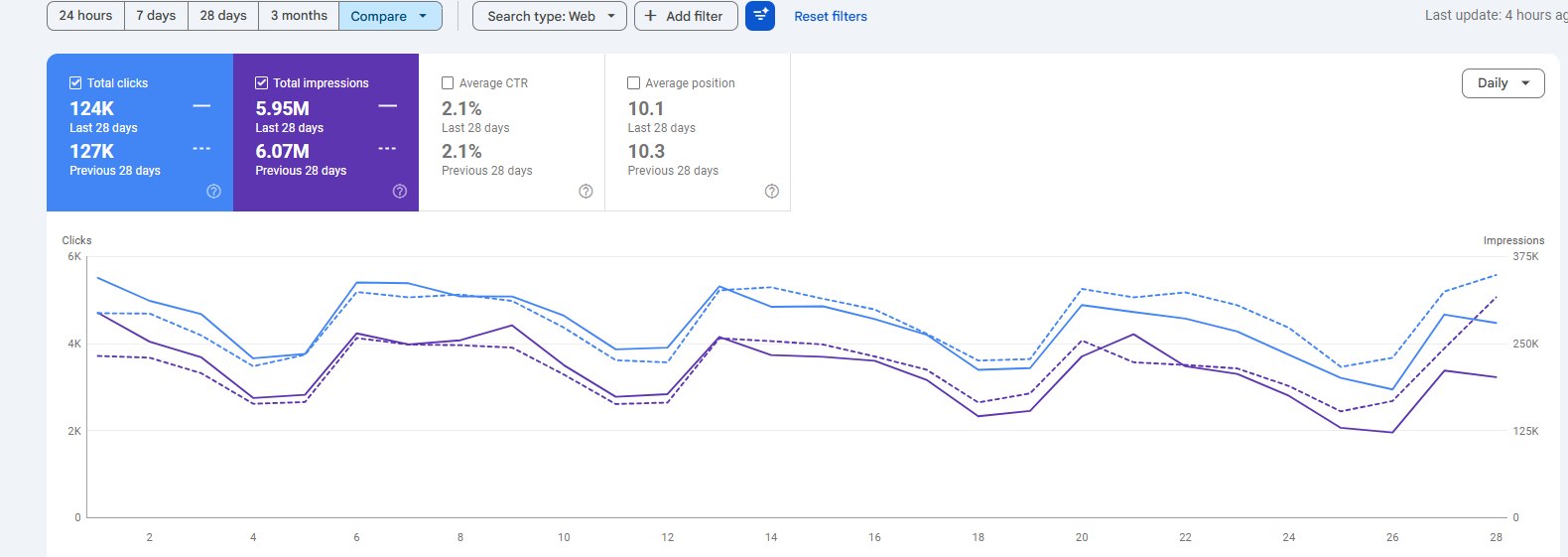Open the Daily granularity dropdown
The width and height of the screenshot is (1568, 557).
click(1503, 83)
